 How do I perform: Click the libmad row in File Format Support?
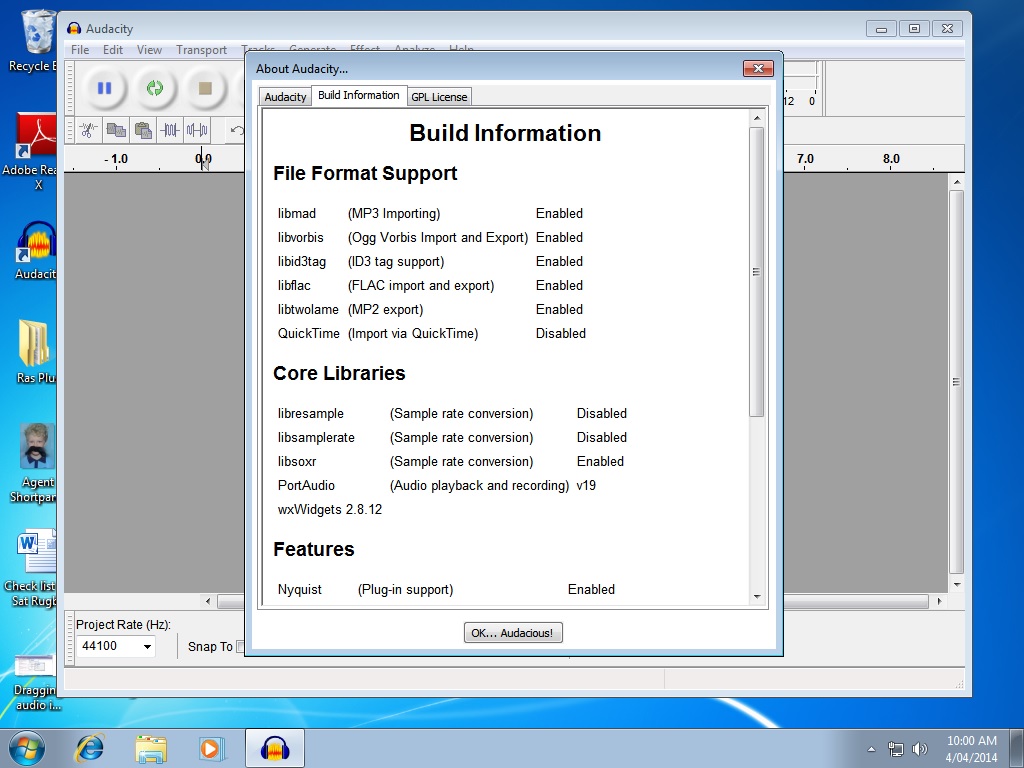(x=430, y=214)
